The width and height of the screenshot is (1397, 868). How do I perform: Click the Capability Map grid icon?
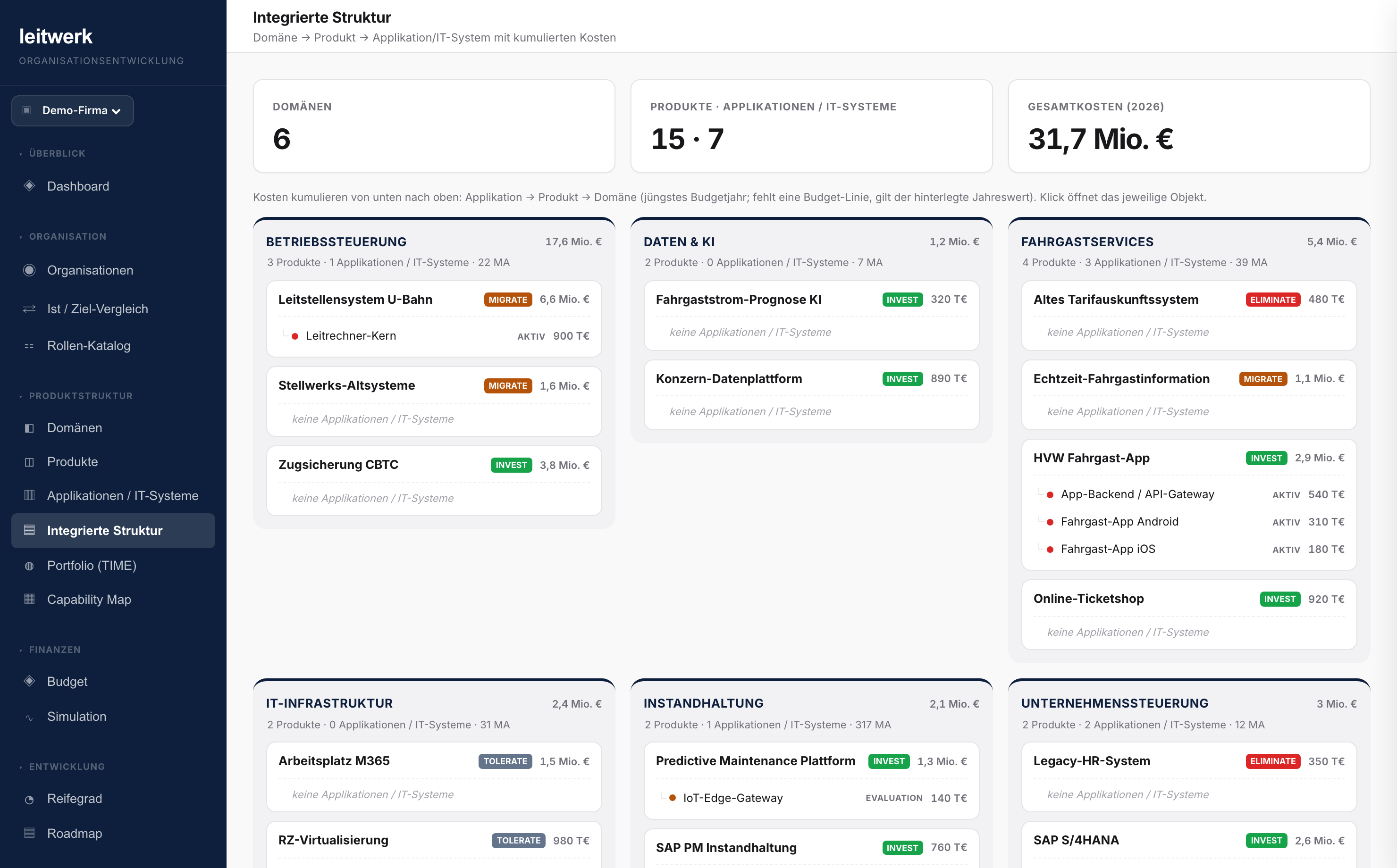(x=29, y=599)
